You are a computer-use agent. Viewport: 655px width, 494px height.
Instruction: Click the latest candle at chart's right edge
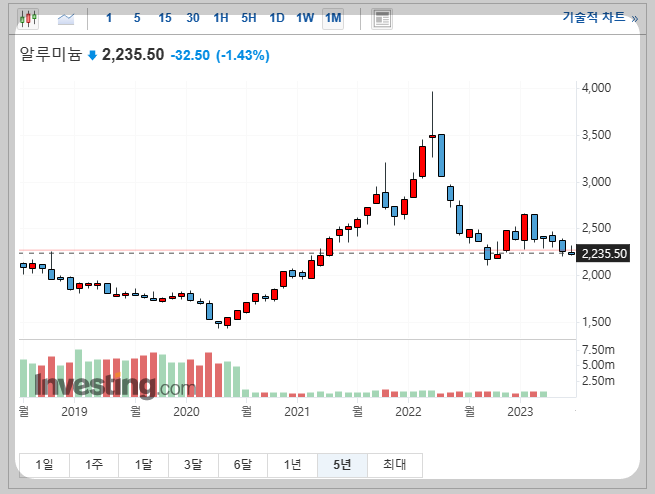[x=571, y=251]
